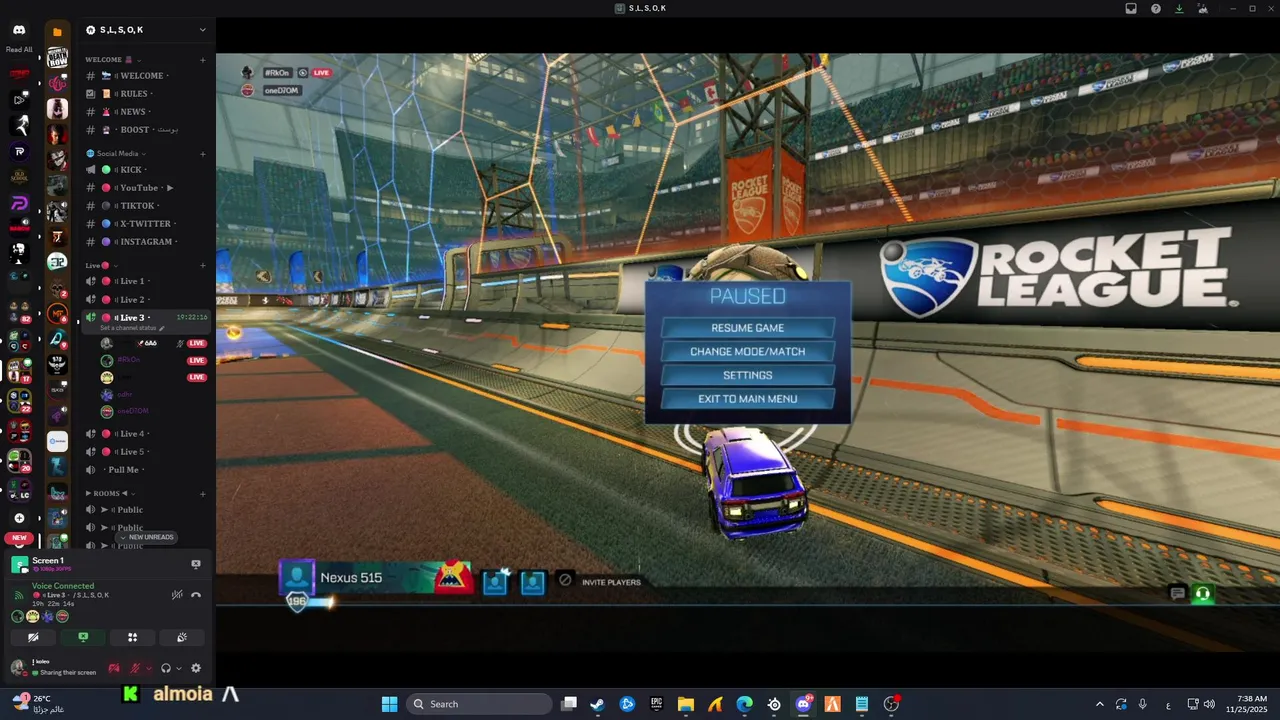The height and width of the screenshot is (720, 1280).
Task: Open the green 32 server icon
Action: [58, 262]
